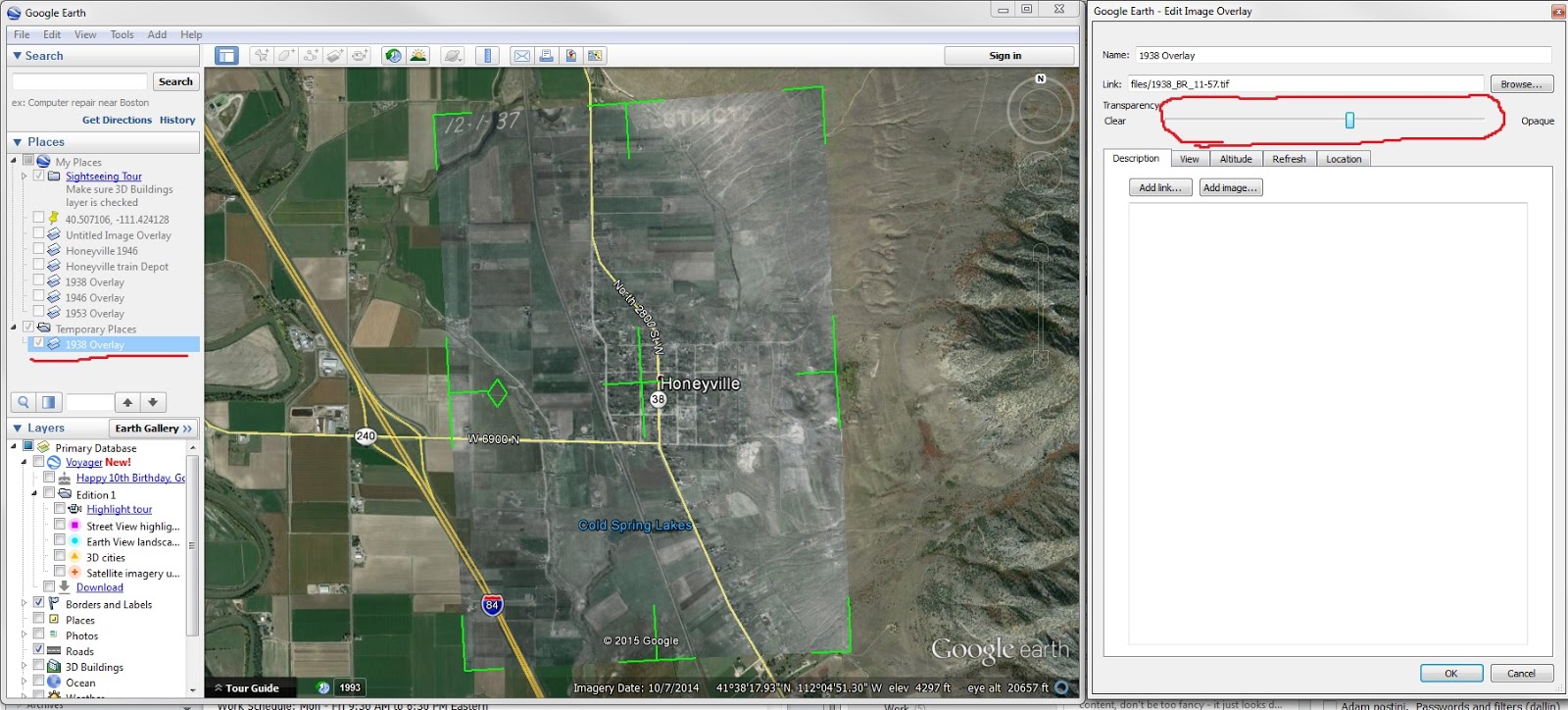
Task: Open the Add menu
Action: coord(157,34)
